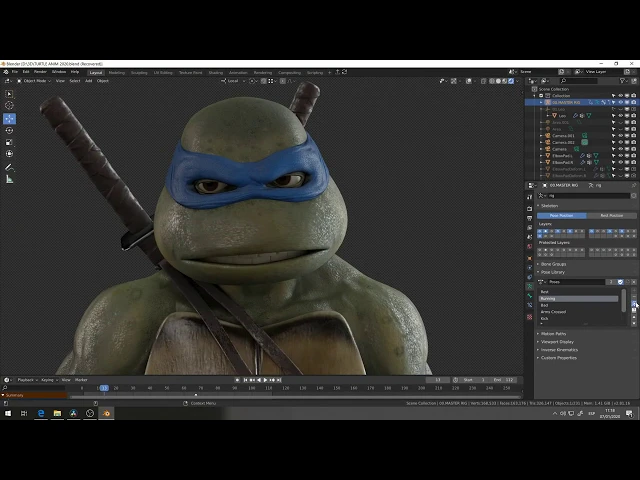This screenshot has height=480, width=640.
Task: Open the Render menu
Action: (40, 72)
